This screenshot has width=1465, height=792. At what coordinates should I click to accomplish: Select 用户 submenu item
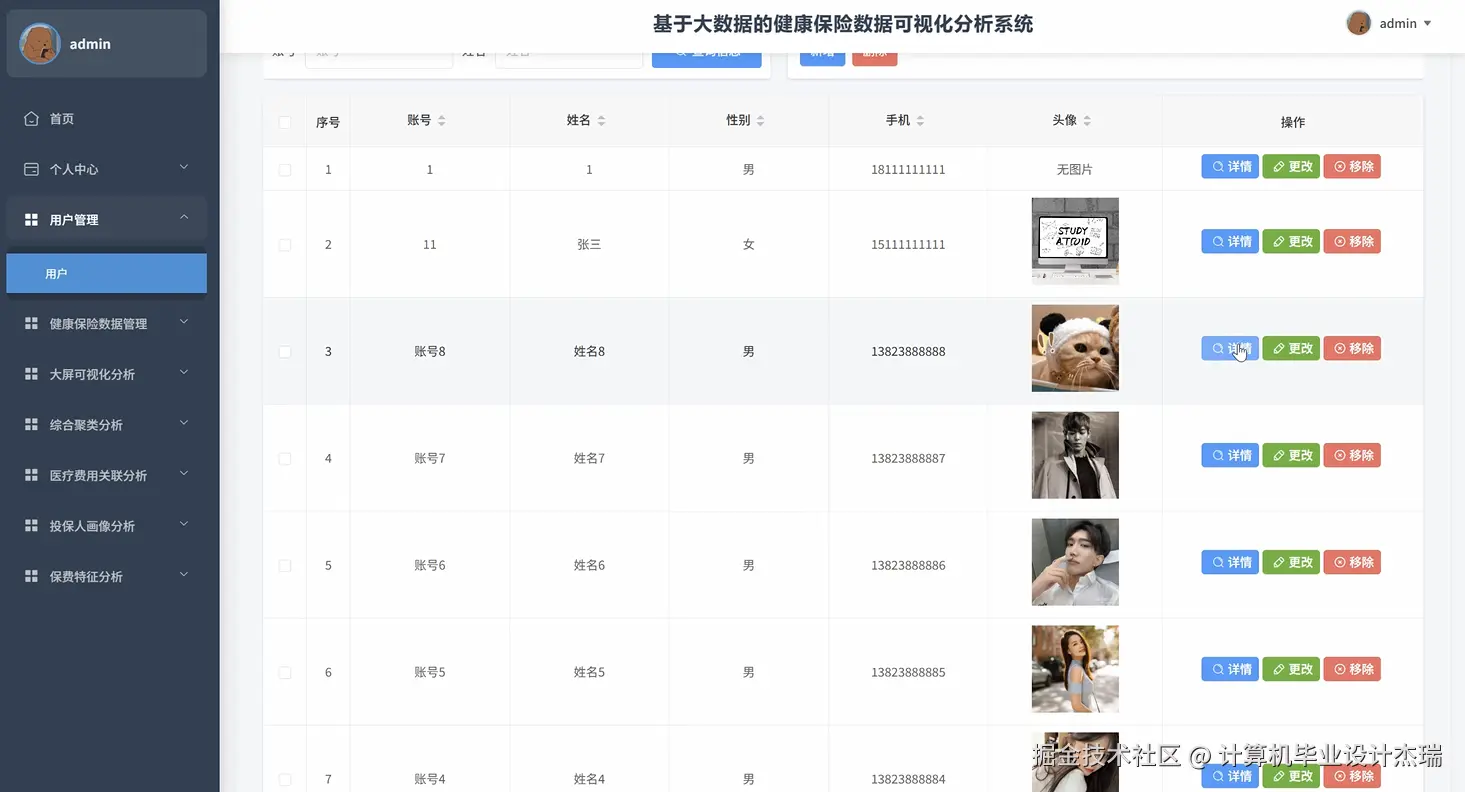tap(107, 273)
